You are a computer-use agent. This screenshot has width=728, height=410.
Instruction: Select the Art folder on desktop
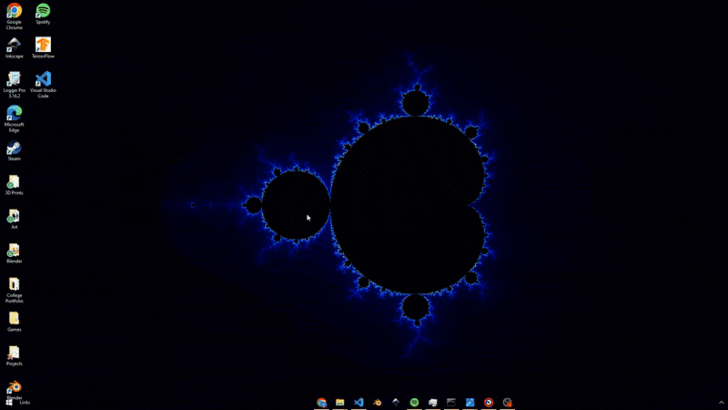[x=14, y=219]
